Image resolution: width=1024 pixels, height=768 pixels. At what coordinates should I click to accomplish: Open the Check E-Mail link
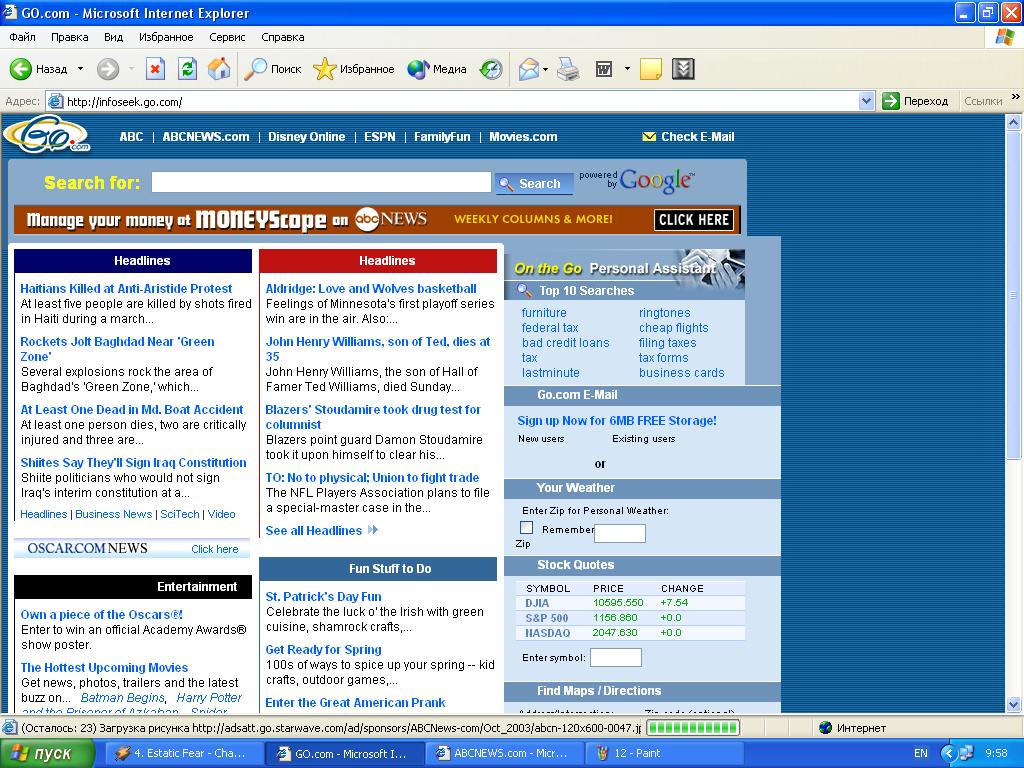pyautogui.click(x=697, y=136)
